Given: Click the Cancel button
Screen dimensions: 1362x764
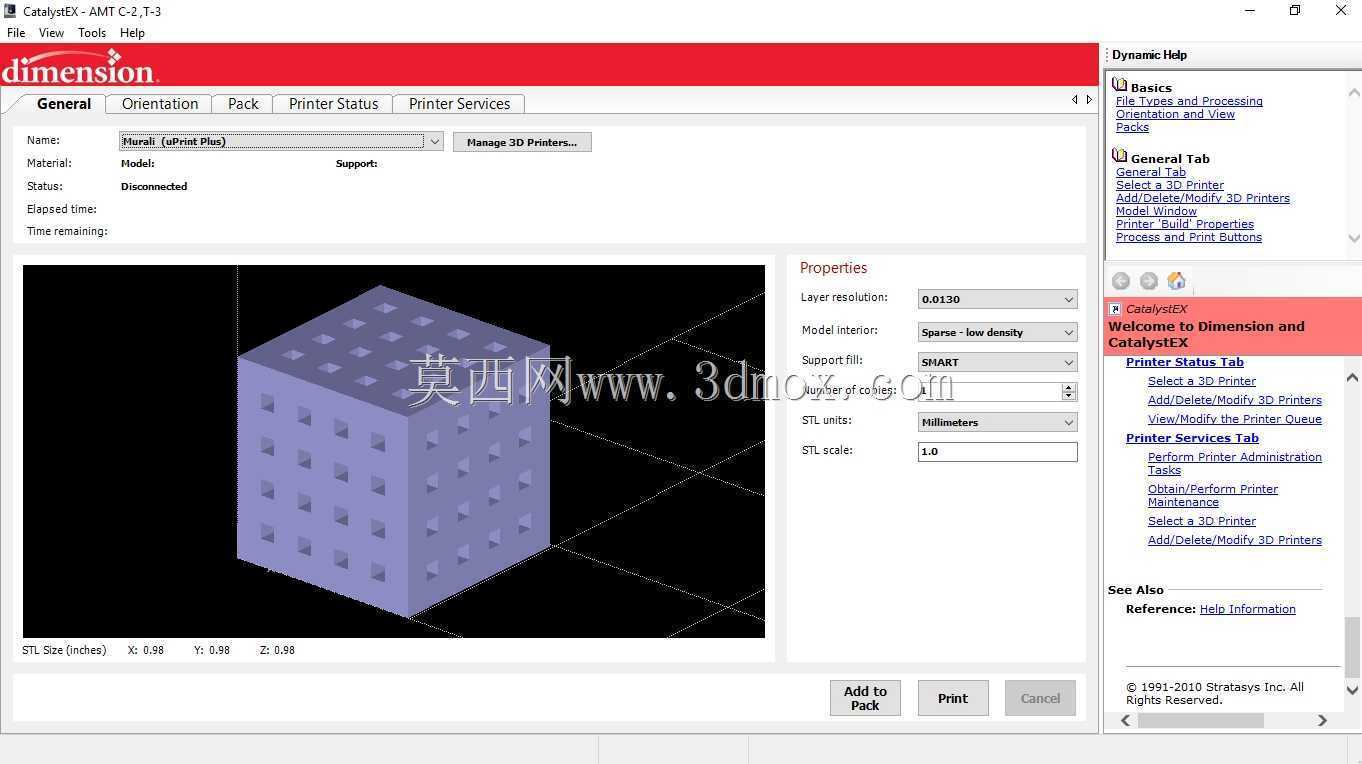Looking at the screenshot, I should point(1040,698).
